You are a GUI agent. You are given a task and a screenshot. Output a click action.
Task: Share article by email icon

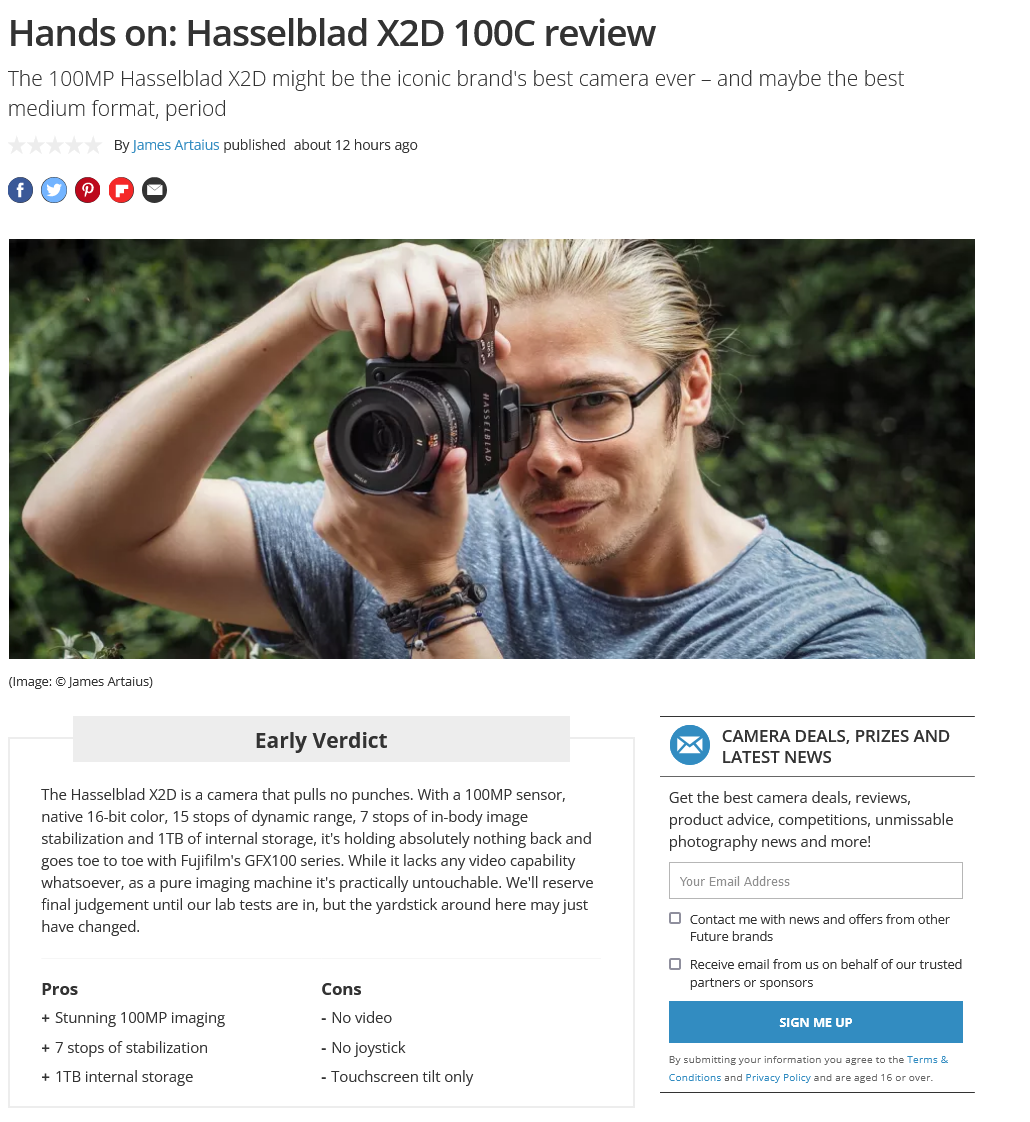coord(155,190)
